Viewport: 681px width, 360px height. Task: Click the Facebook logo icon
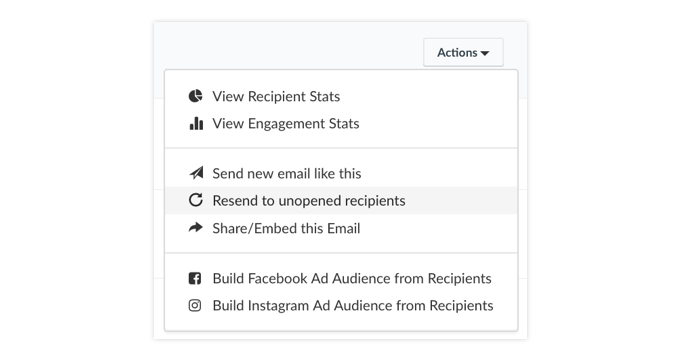[195, 278]
